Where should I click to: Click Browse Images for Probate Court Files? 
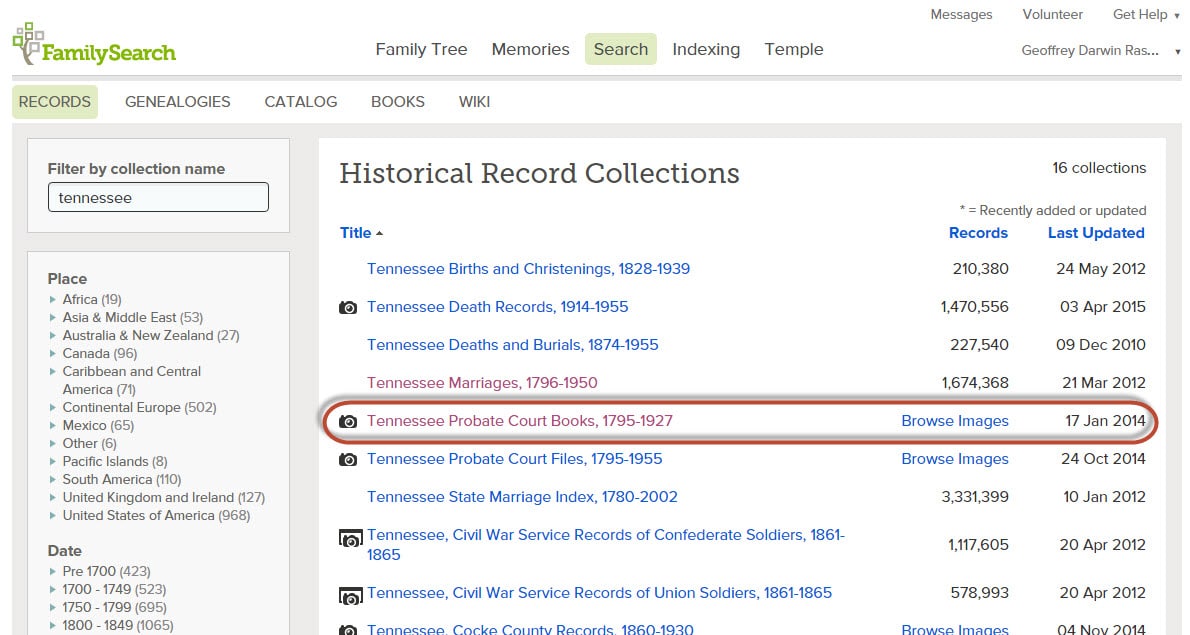(x=955, y=458)
